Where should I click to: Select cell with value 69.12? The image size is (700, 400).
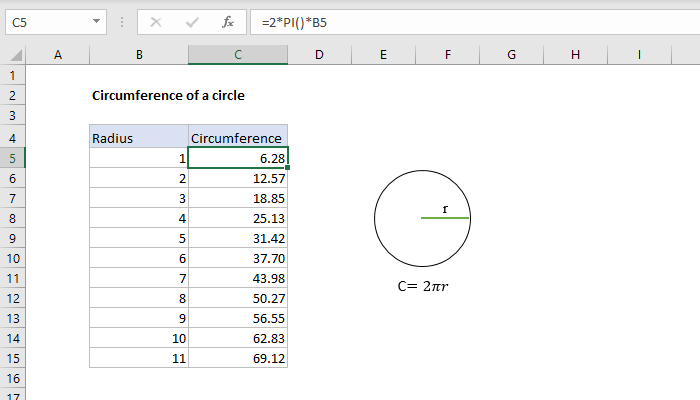(x=238, y=358)
